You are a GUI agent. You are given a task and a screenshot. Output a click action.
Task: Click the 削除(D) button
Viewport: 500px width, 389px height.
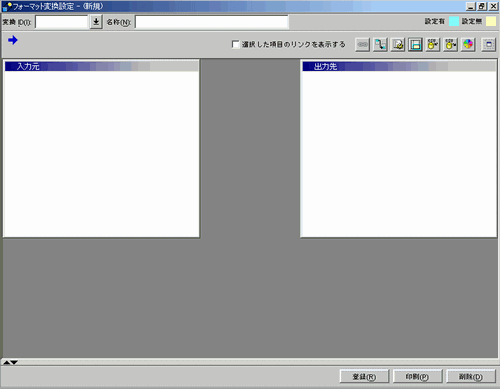(x=471, y=377)
